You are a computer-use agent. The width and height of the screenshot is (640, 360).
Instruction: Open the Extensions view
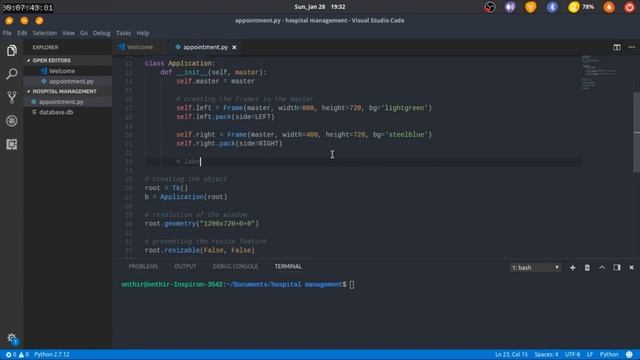pyautogui.click(x=11, y=144)
